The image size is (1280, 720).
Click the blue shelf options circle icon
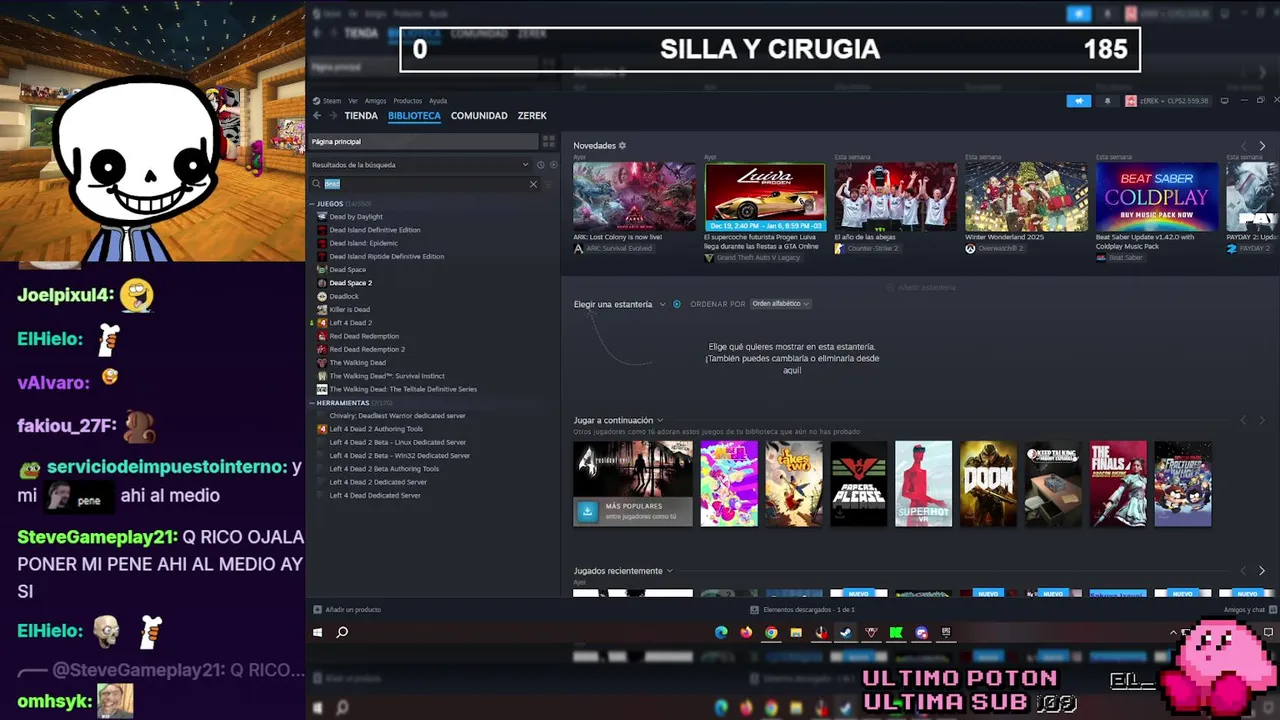click(x=677, y=304)
